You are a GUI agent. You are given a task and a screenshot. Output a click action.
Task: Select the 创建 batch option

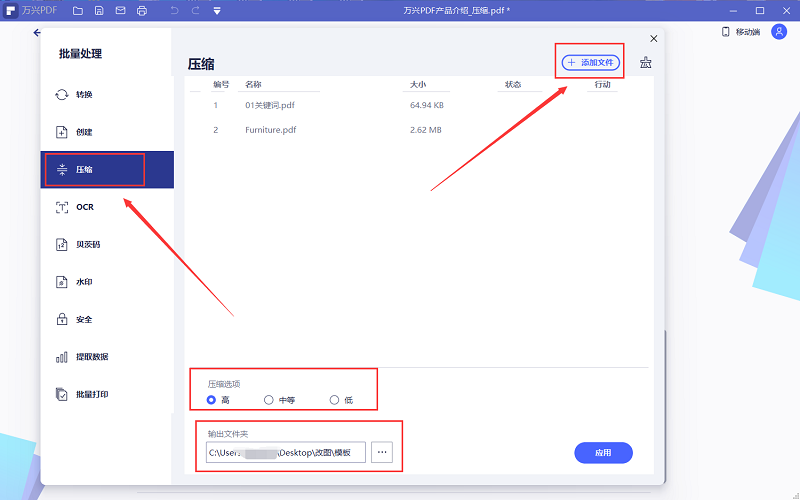click(107, 132)
